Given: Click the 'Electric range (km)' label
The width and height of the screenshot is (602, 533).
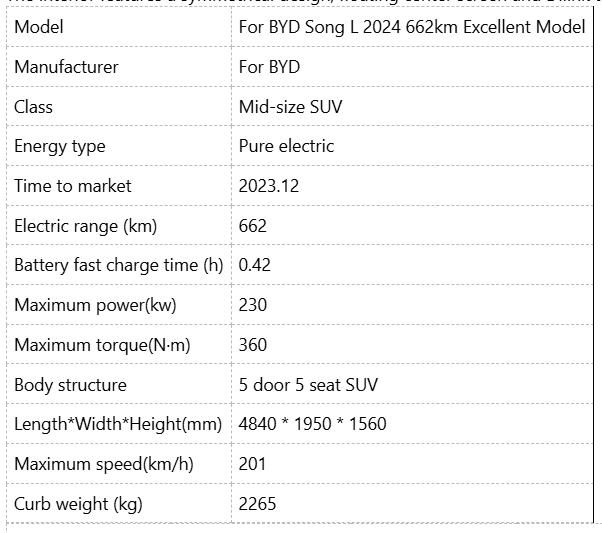Looking at the screenshot, I should coord(86,226).
